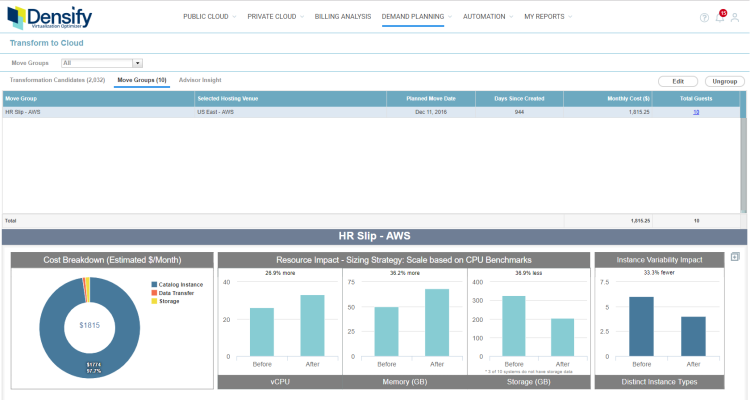Viewport: 750px width, 400px height.
Task: Click the Cost Breakdown panel header
Action: (x=112, y=260)
